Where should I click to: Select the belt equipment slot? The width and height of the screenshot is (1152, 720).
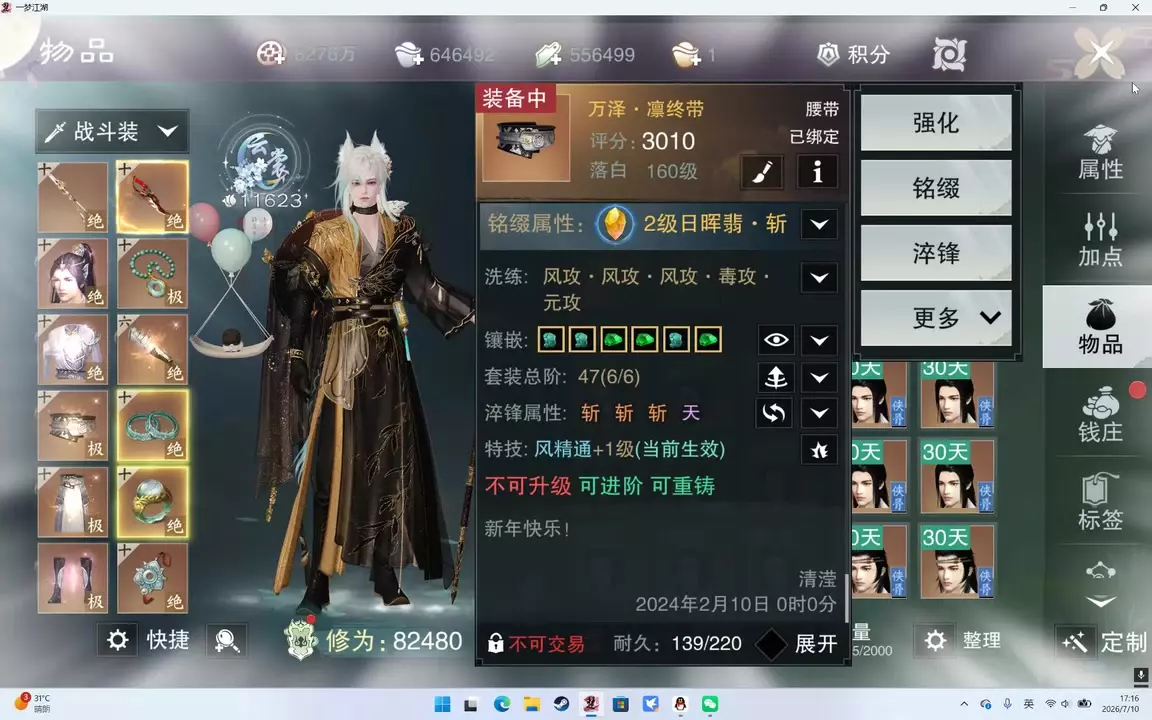click(73, 426)
